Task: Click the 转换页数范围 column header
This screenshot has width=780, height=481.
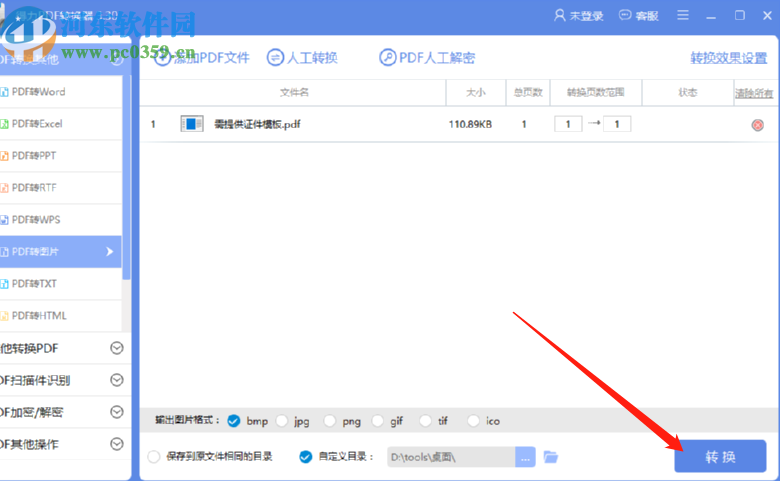Action: coord(595,93)
